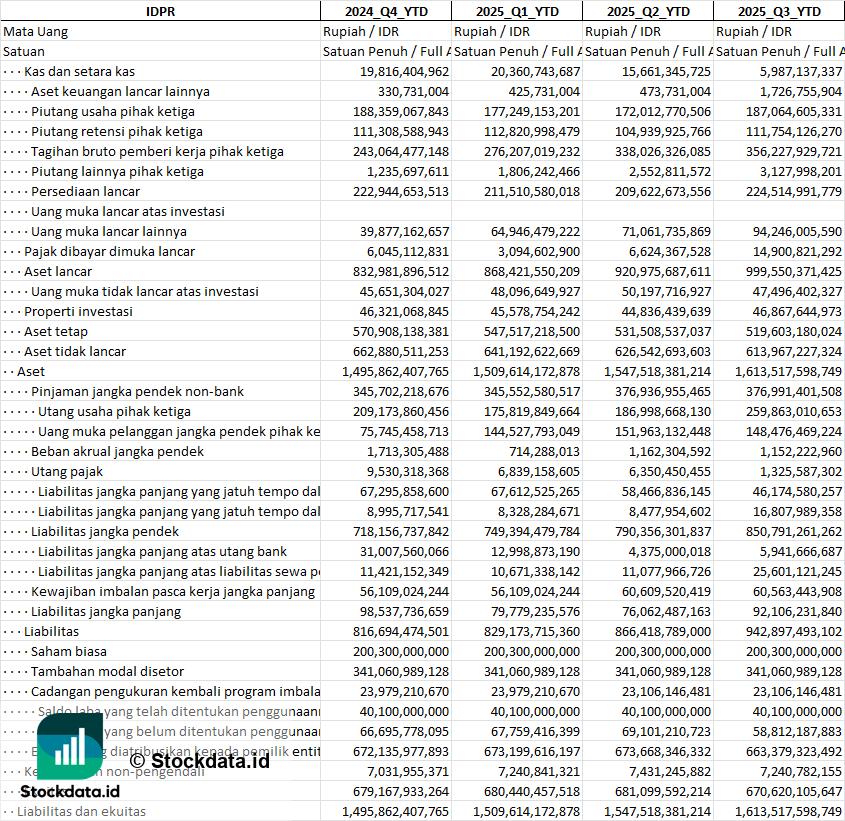This screenshot has width=845, height=821.
Task: Select the Properti investasi label
Action: [78, 312]
